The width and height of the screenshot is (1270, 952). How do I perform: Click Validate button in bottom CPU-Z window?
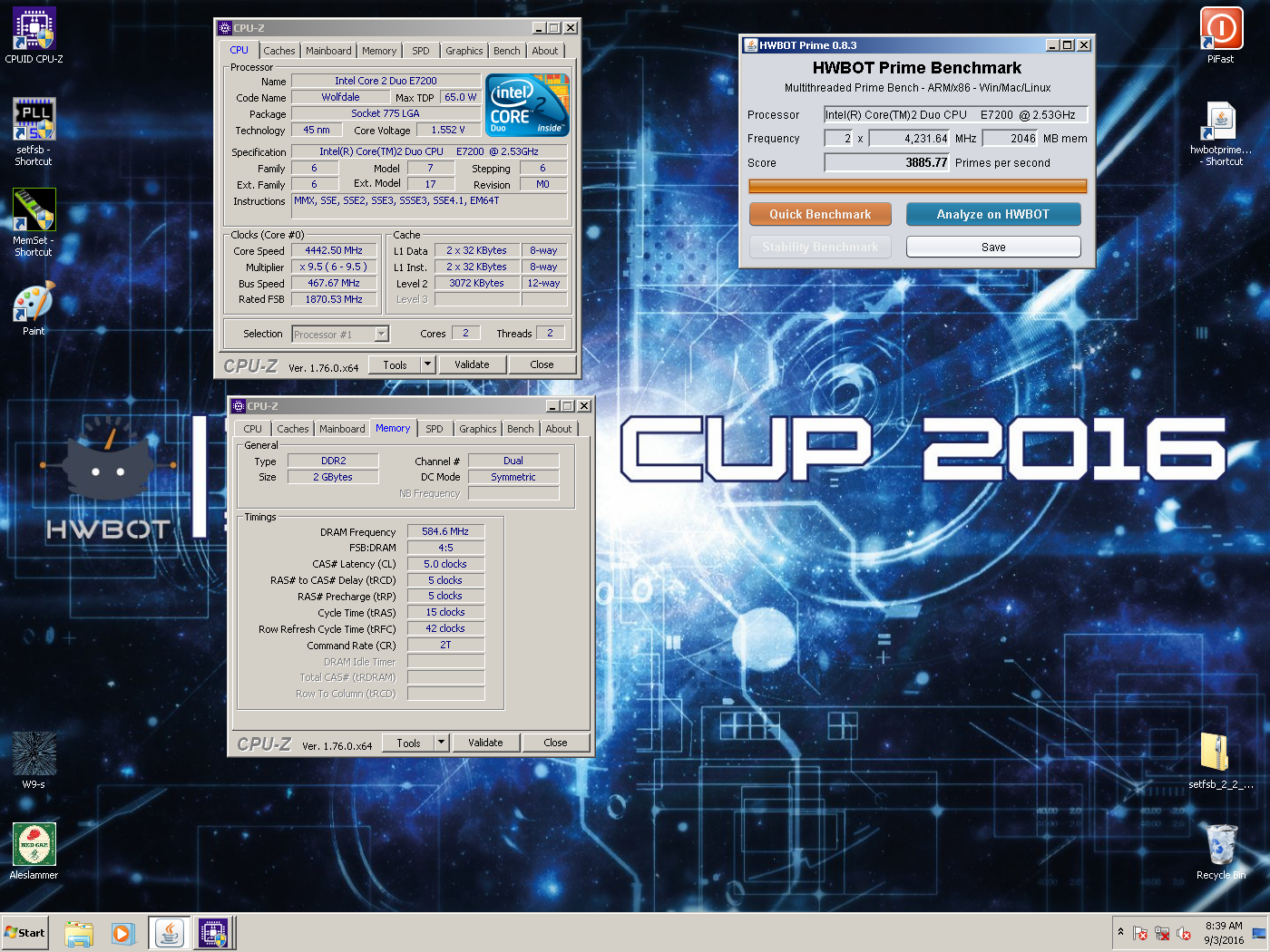click(485, 743)
